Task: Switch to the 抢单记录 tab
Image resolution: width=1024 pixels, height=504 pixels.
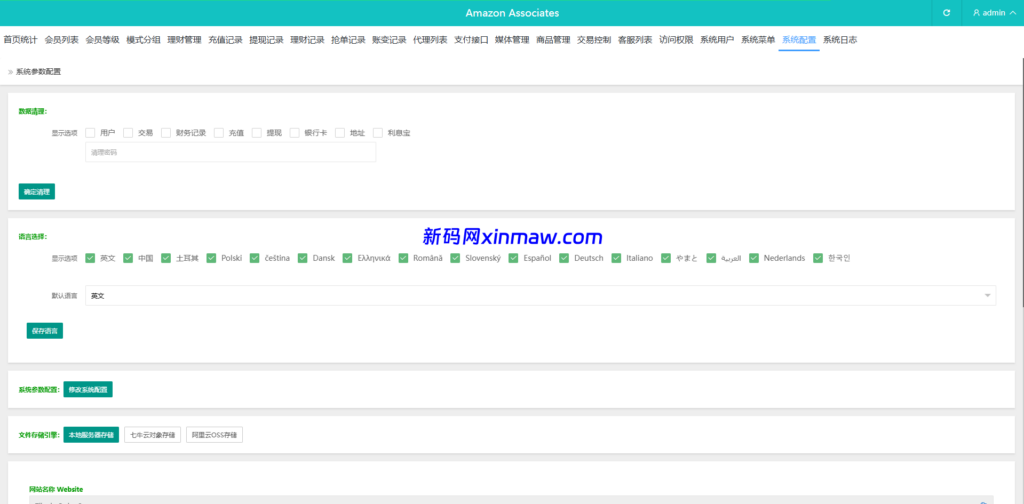Action: point(348,40)
